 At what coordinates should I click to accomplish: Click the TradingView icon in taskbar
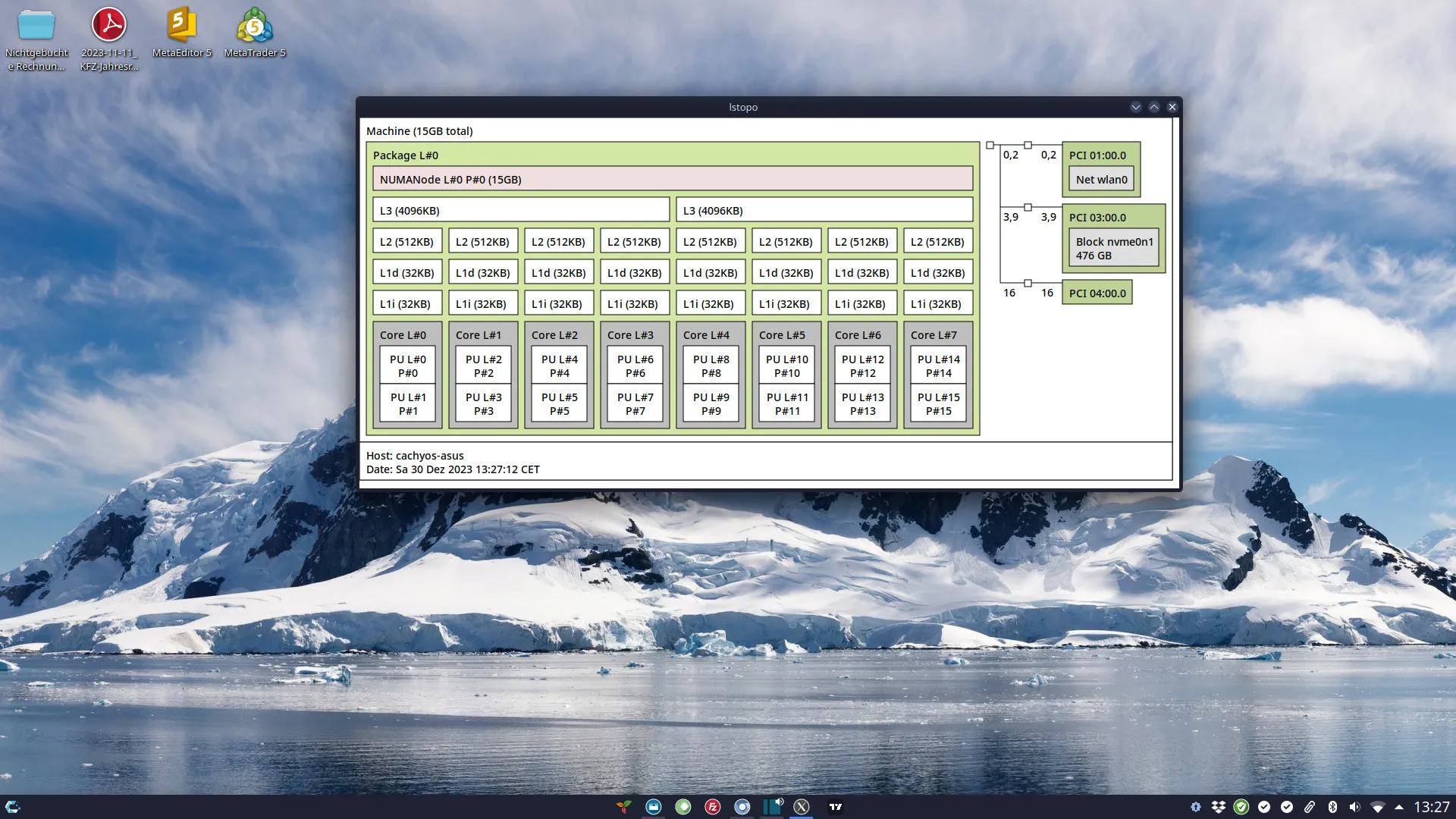[x=836, y=807]
